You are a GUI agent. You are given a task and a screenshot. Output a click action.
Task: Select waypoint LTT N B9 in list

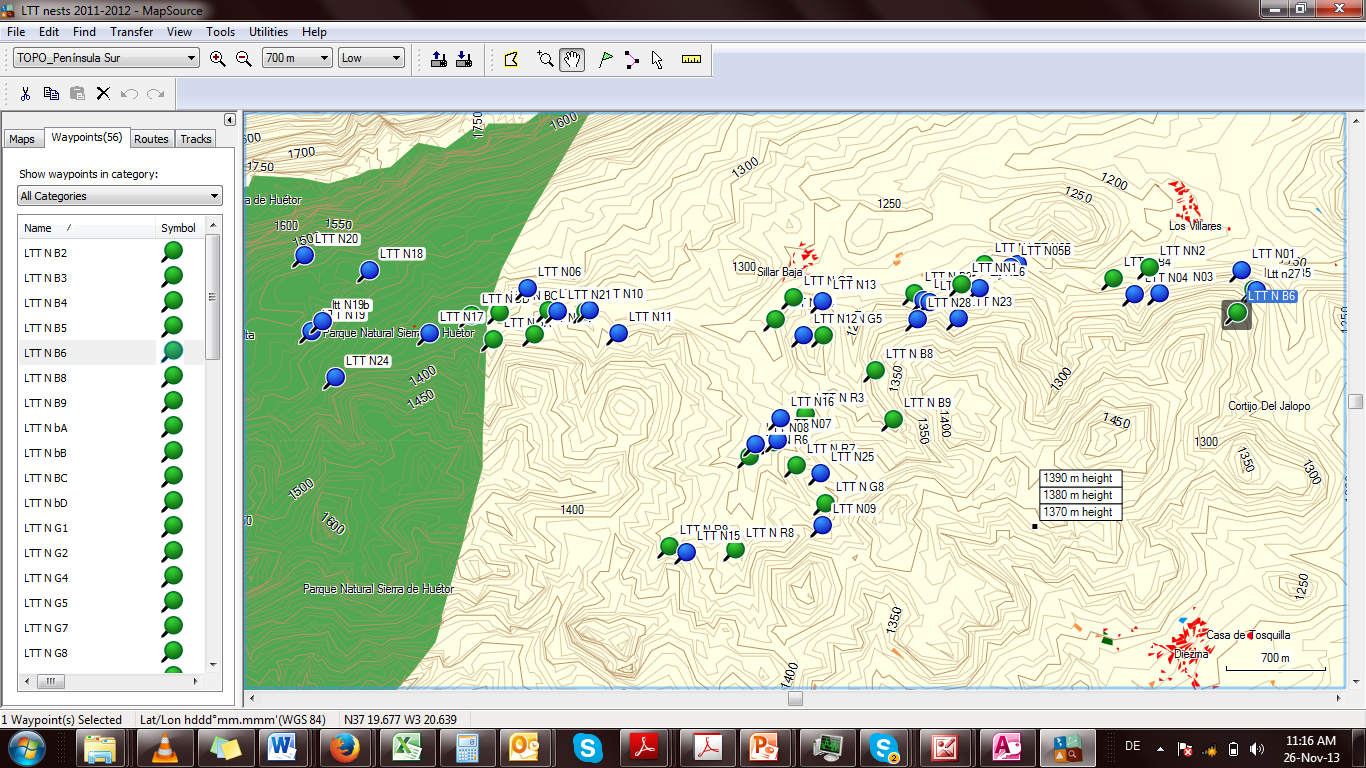point(46,403)
